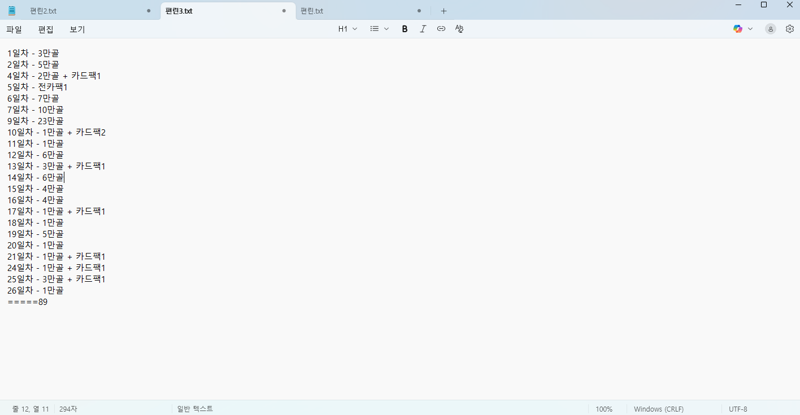Viewport: 800px width, 415px height.
Task: Open Notepad settings gear
Action: 789,29
